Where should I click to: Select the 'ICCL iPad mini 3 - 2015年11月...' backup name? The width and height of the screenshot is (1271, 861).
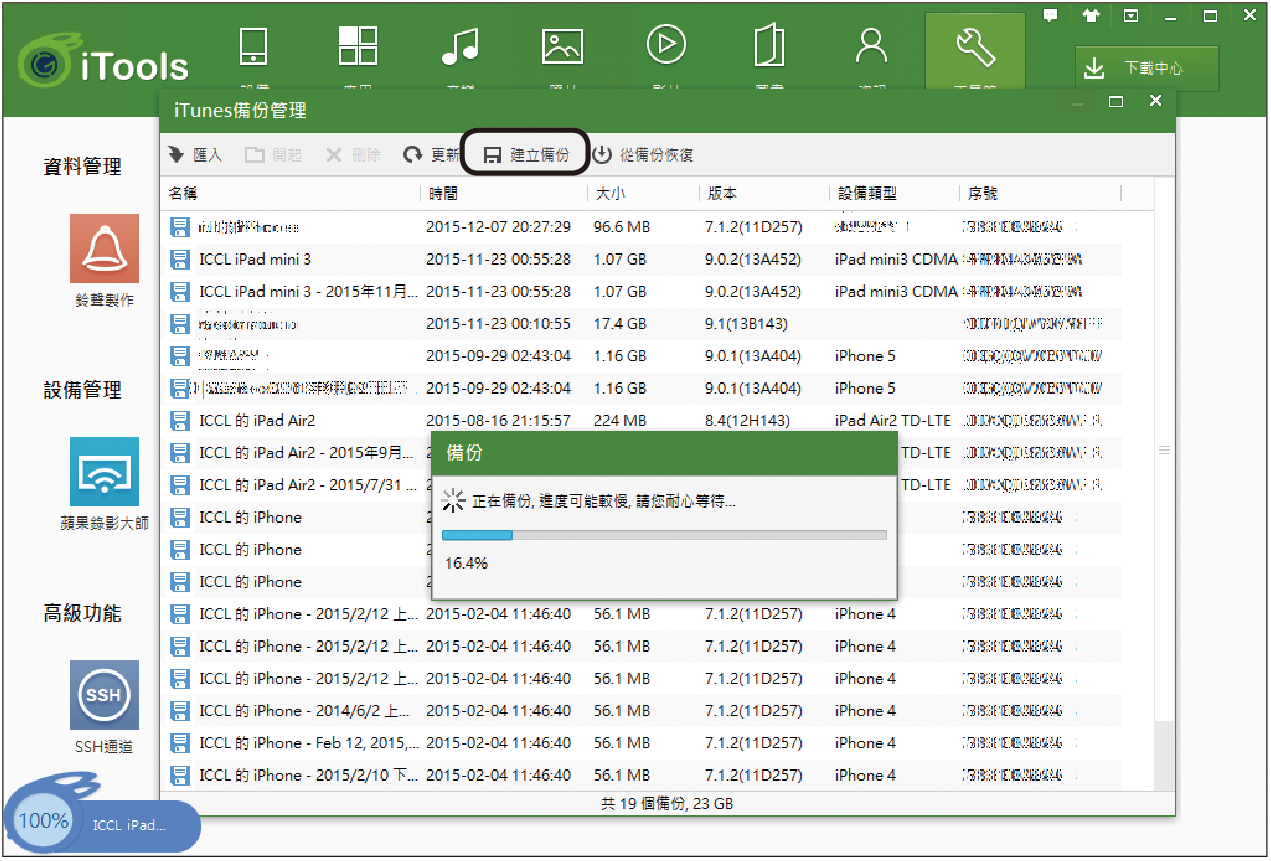point(309,292)
